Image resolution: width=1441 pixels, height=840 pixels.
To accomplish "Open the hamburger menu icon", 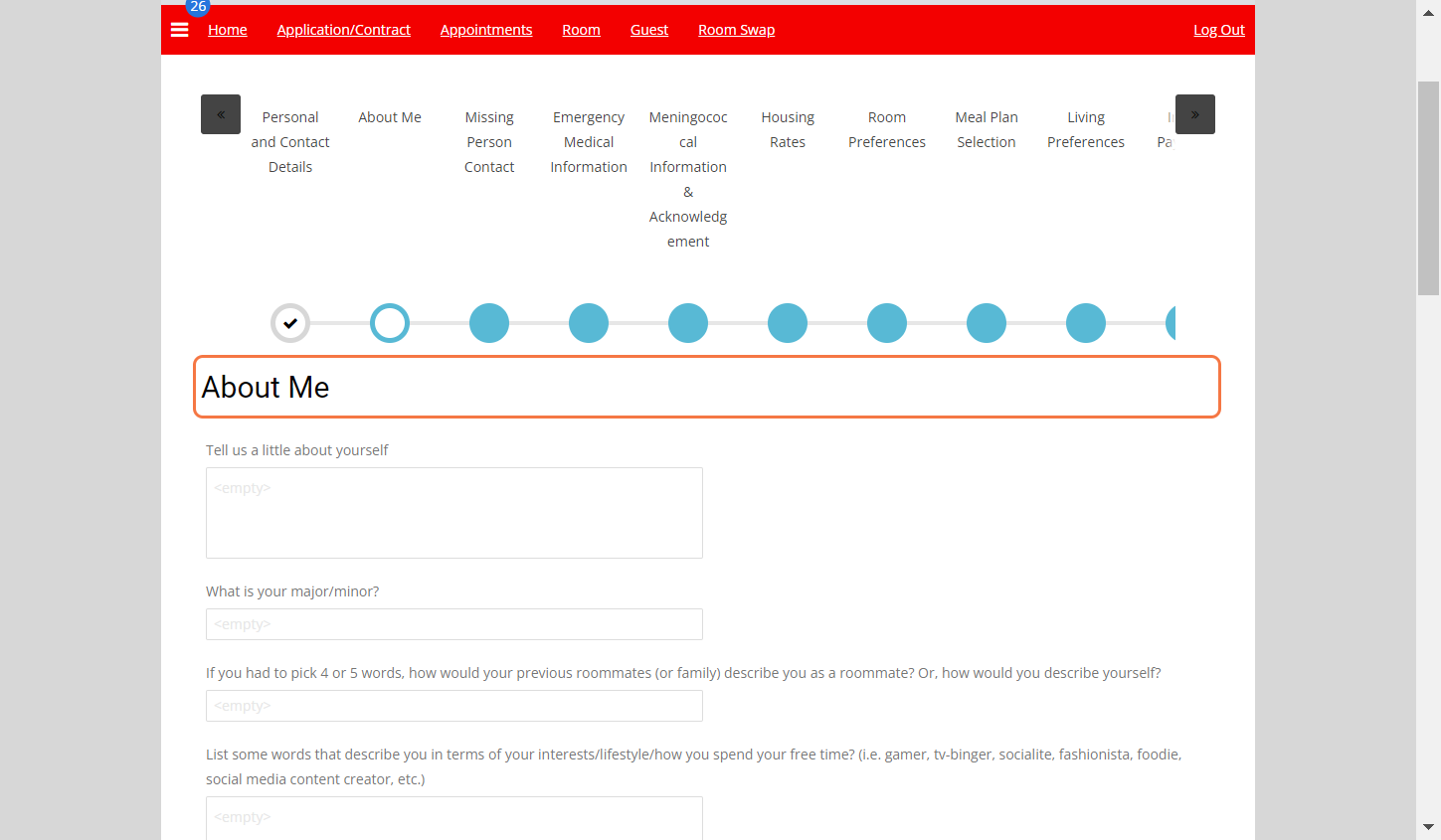I will coord(180,30).
